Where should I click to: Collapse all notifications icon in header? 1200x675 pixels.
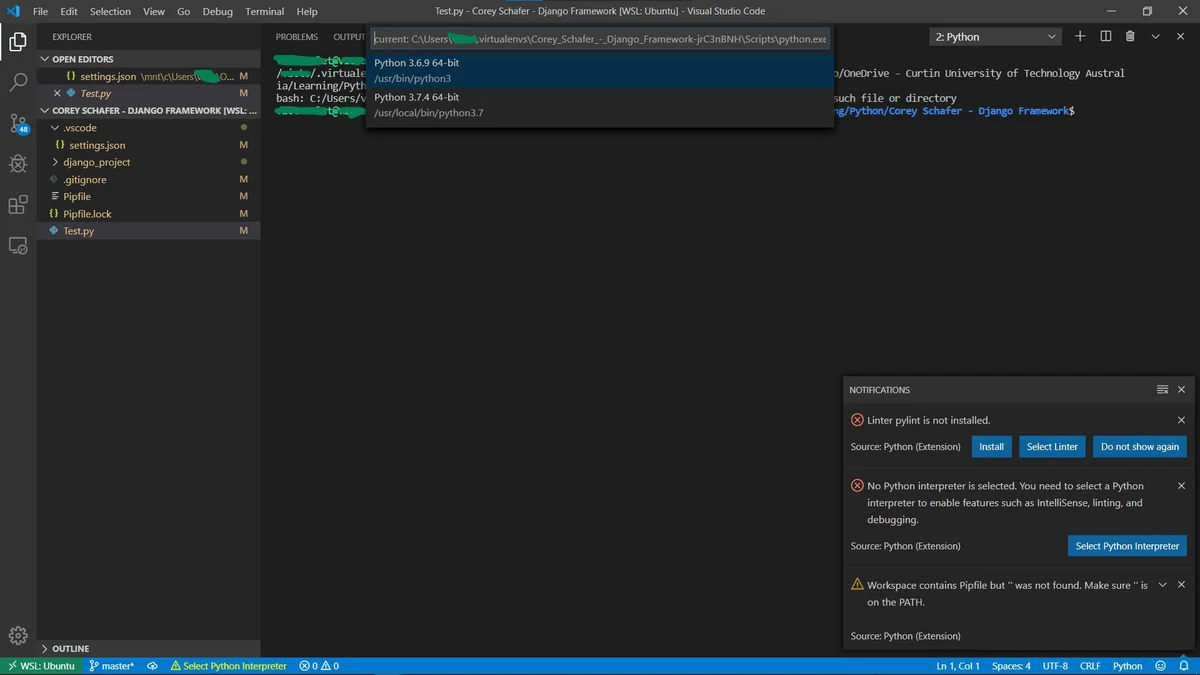[x=1162, y=390]
